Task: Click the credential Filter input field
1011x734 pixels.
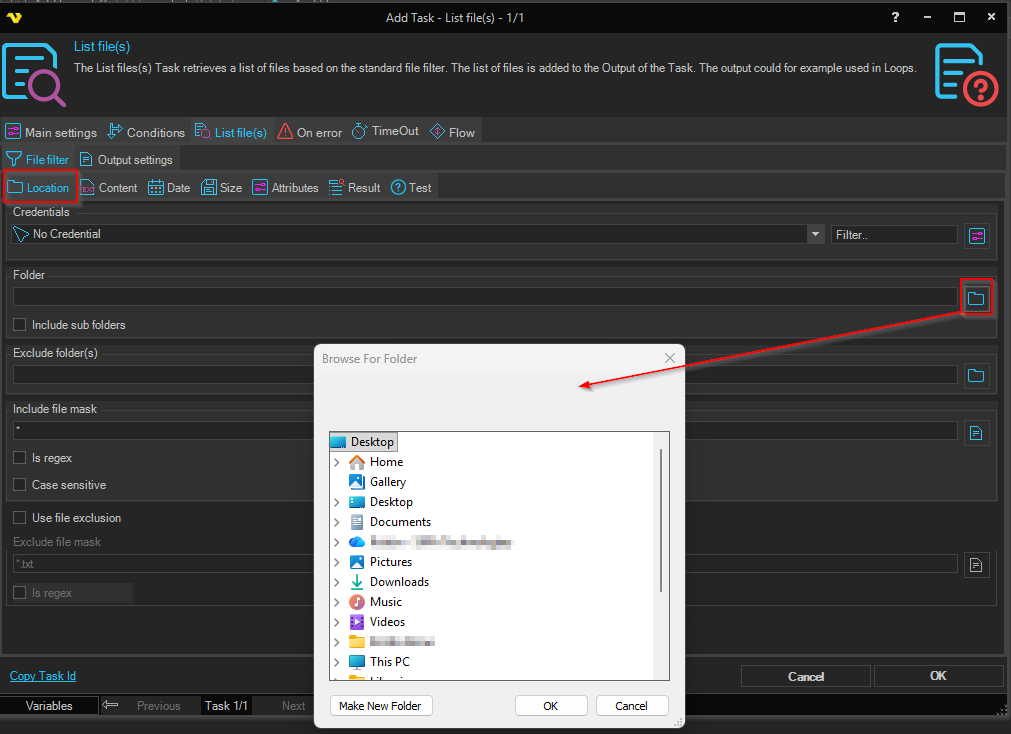Action: pos(893,234)
